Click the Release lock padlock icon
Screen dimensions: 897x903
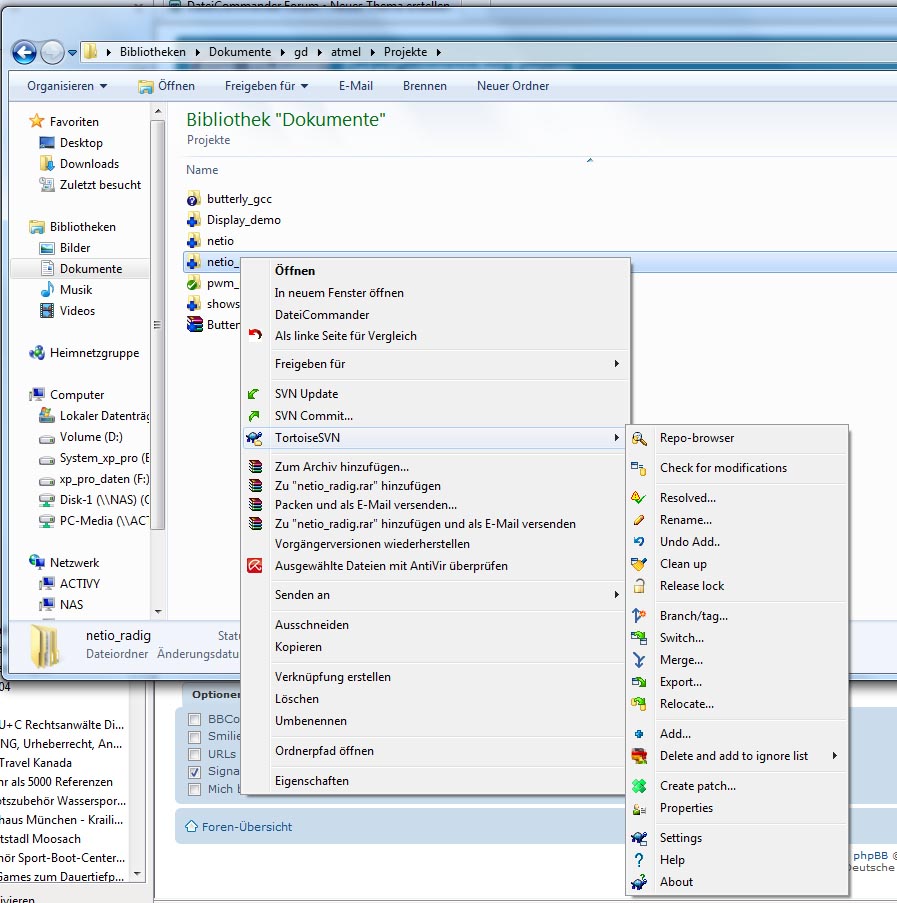click(x=639, y=586)
